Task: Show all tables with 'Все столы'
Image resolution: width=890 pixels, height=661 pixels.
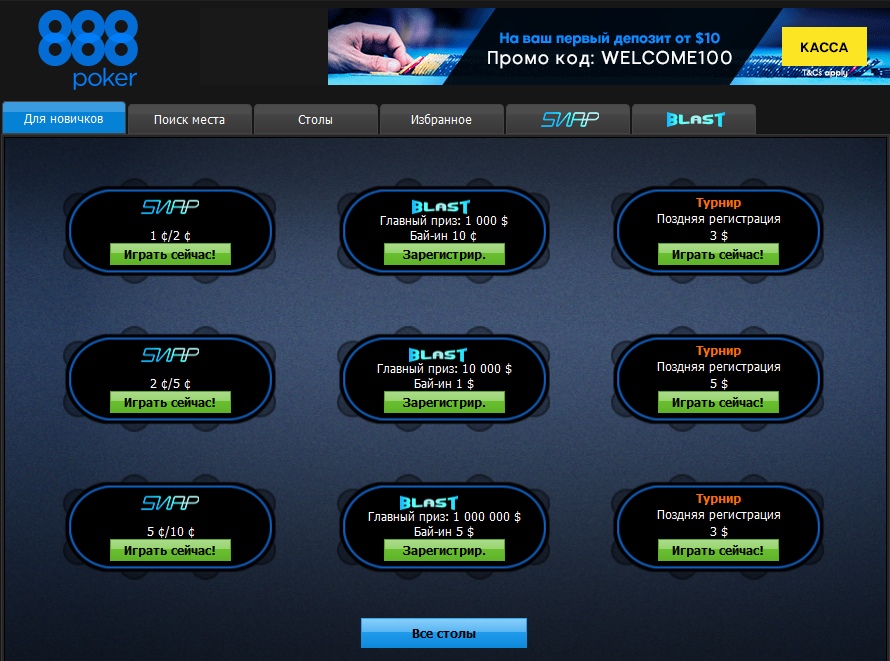Action: [444, 633]
